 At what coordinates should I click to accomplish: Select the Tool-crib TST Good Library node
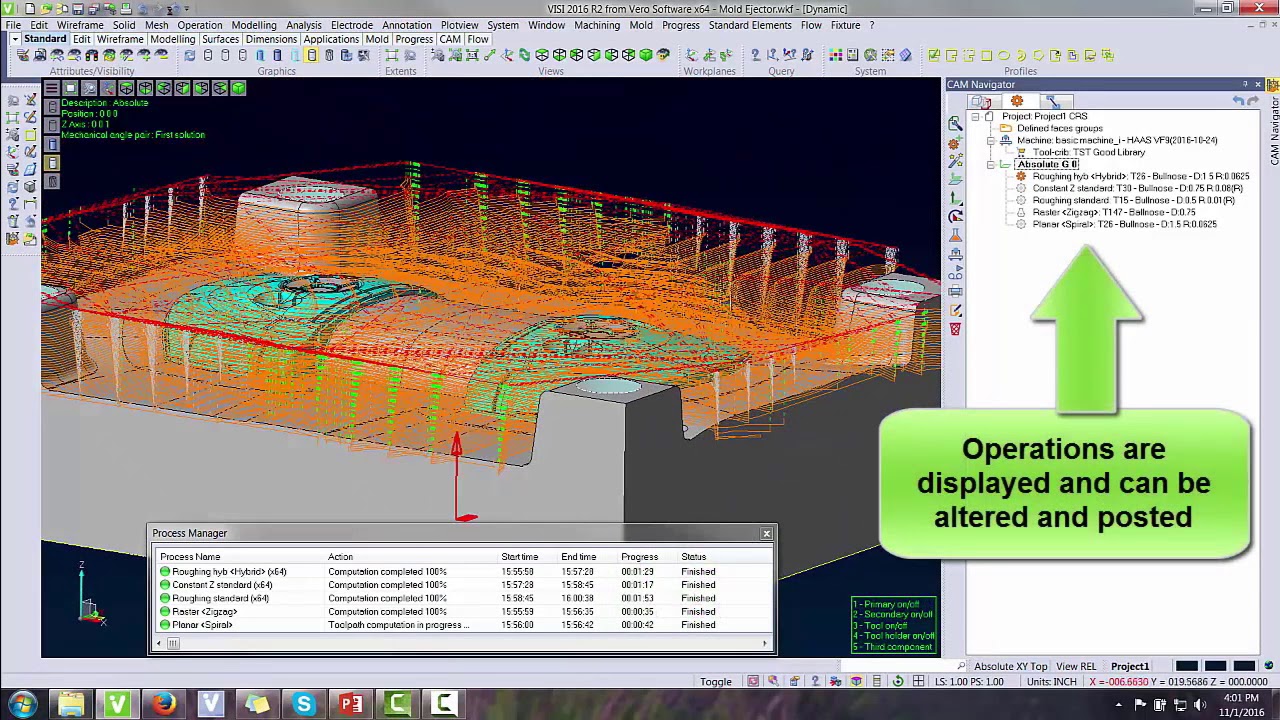pyautogui.click(x=1088, y=152)
